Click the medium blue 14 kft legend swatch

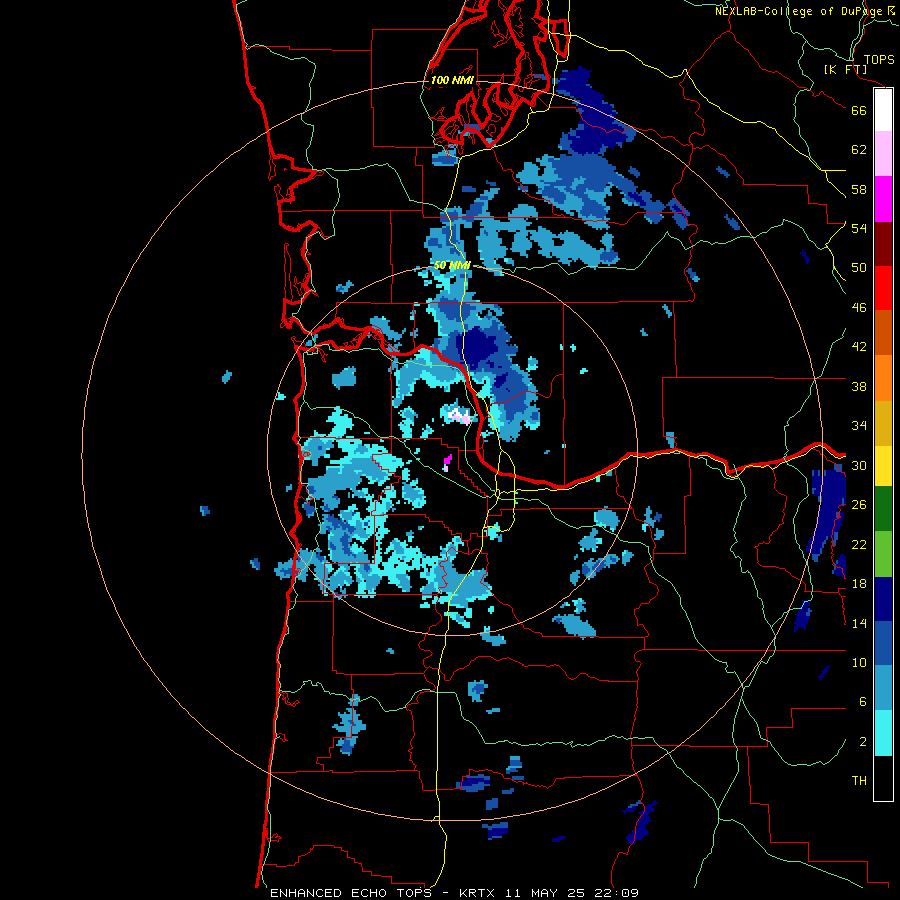click(x=883, y=643)
